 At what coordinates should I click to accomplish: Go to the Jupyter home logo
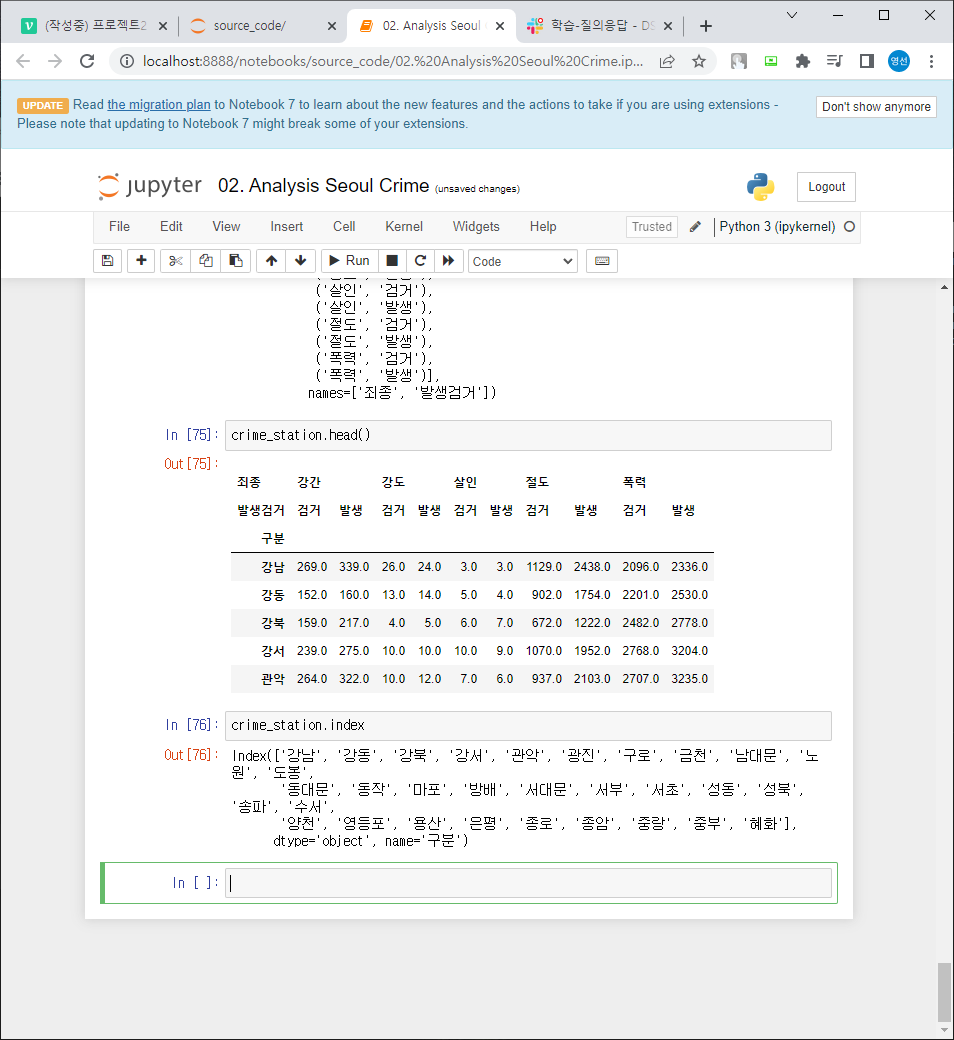pos(150,186)
